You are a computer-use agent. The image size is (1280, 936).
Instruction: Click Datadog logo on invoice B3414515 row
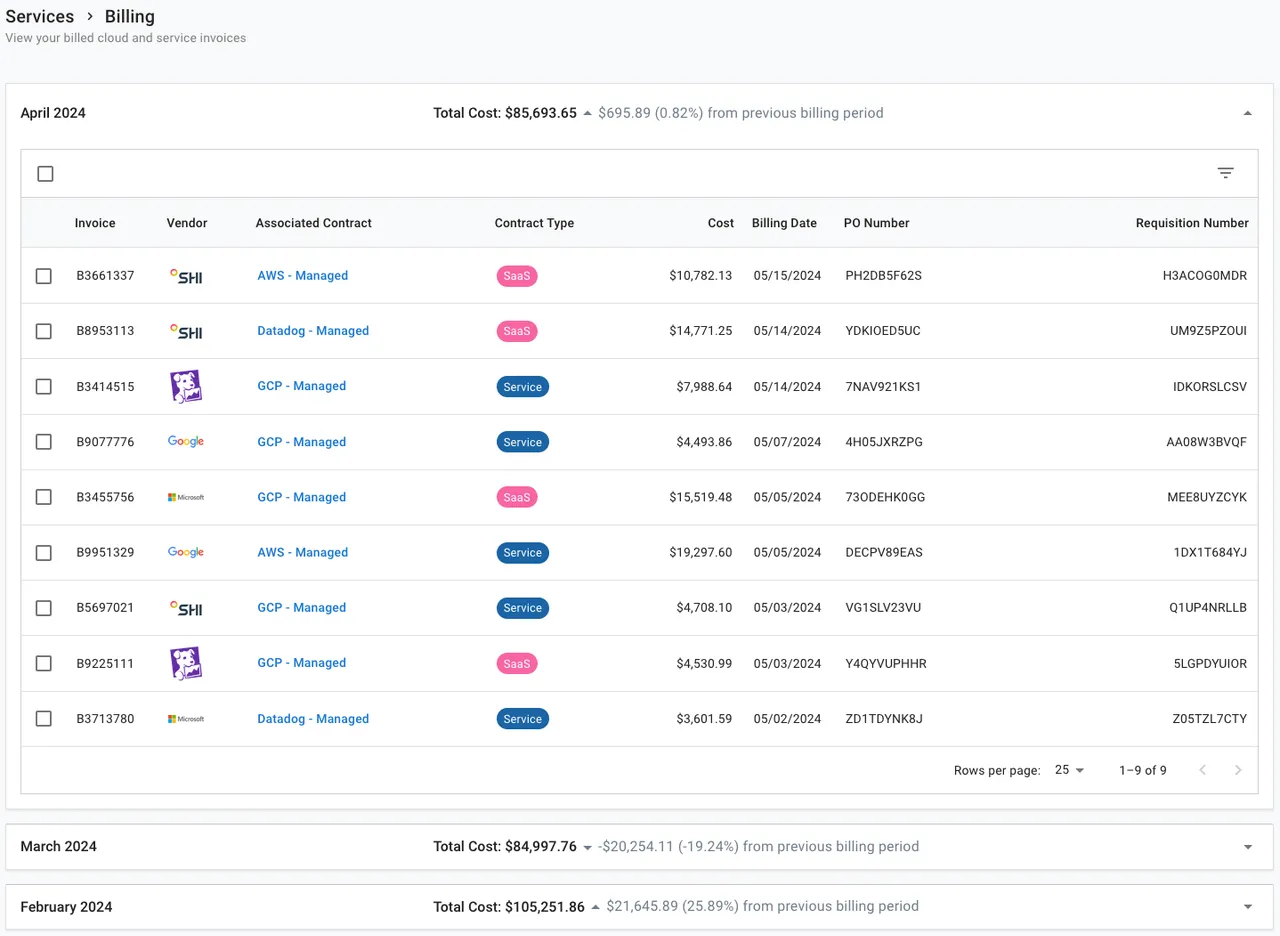point(186,386)
